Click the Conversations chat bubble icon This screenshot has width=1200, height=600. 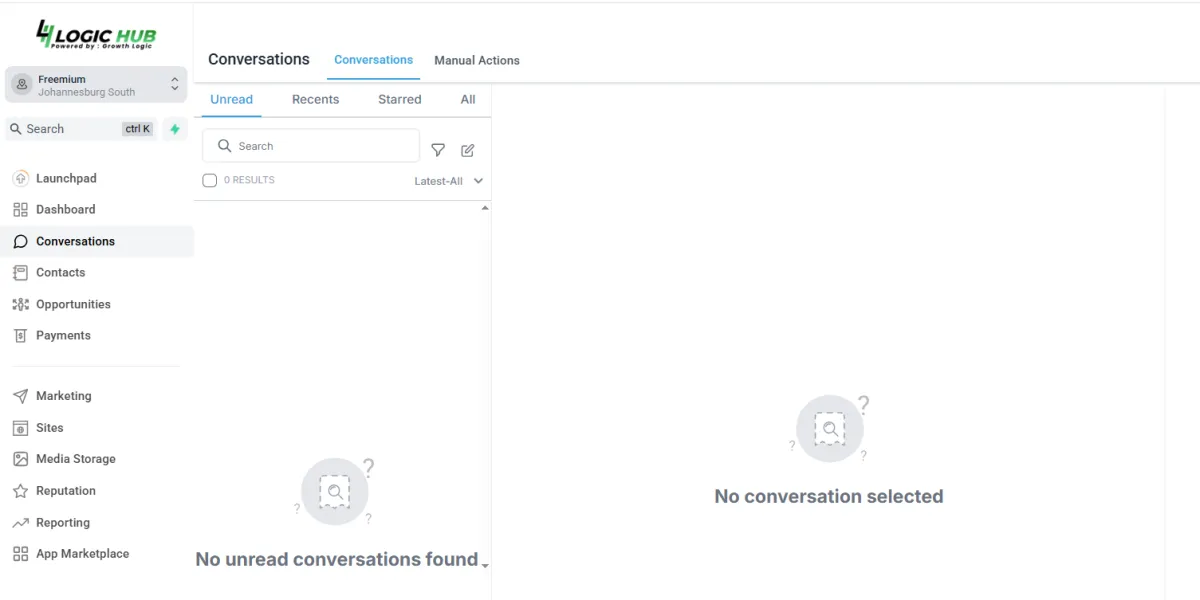click(20, 241)
